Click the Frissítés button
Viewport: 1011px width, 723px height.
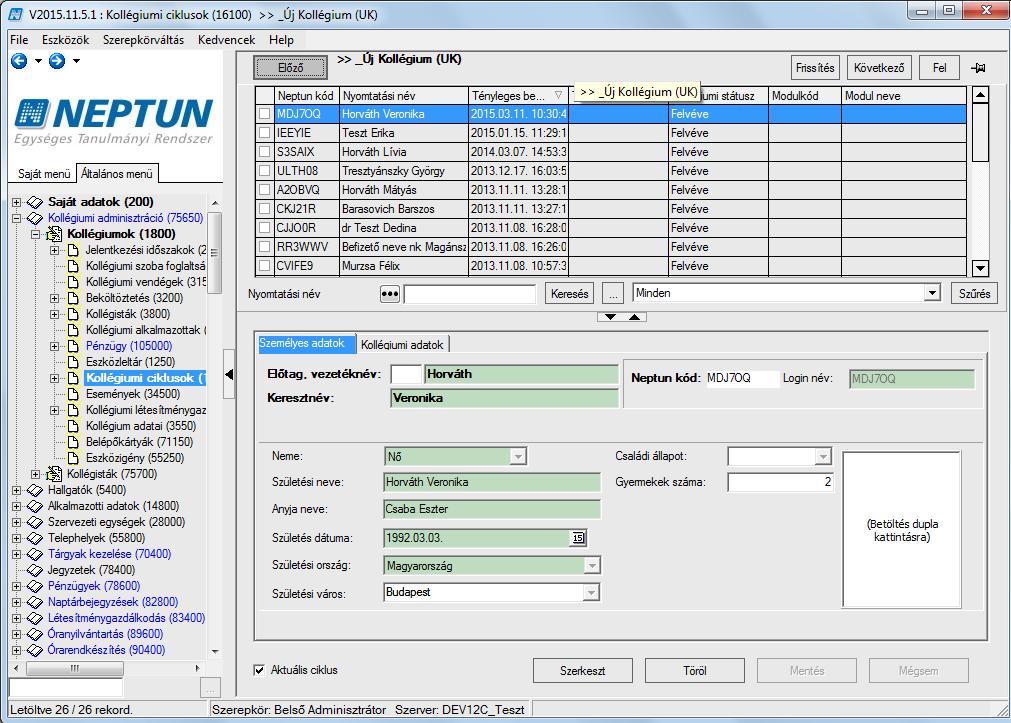click(x=815, y=68)
